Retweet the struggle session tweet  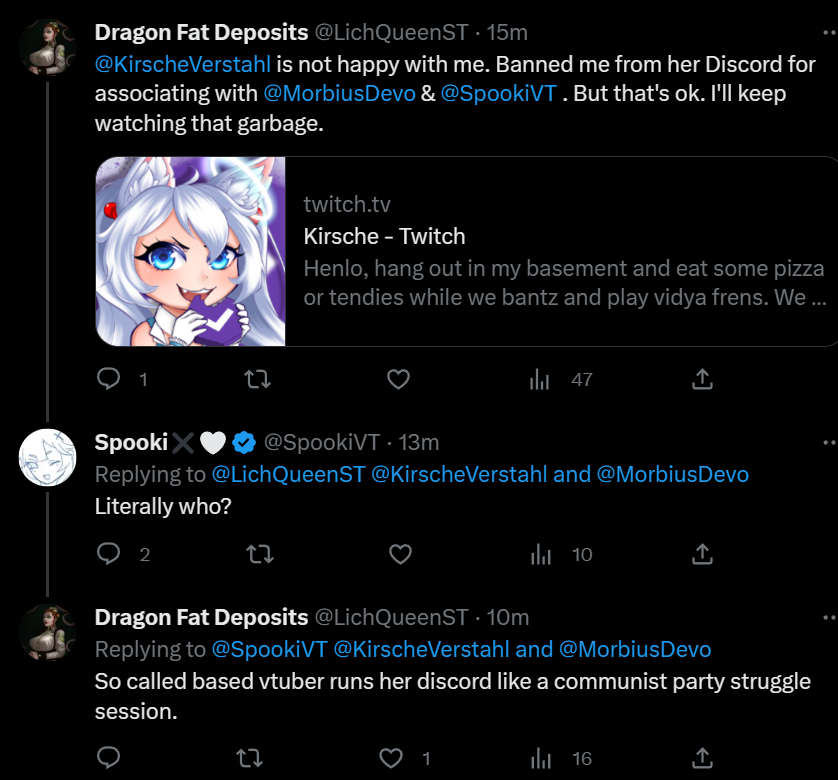point(249,758)
